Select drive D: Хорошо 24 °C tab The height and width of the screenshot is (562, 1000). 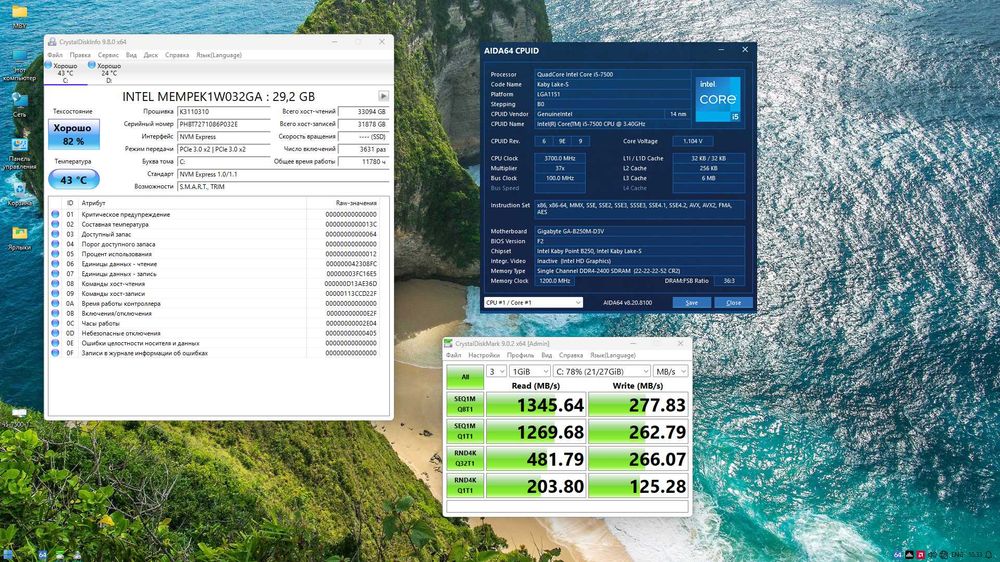(108, 73)
